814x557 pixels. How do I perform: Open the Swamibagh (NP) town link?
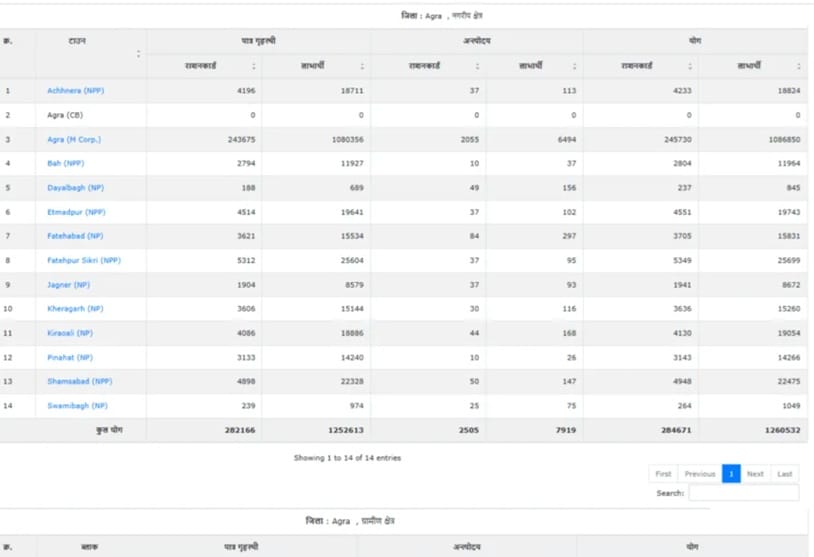(x=76, y=406)
